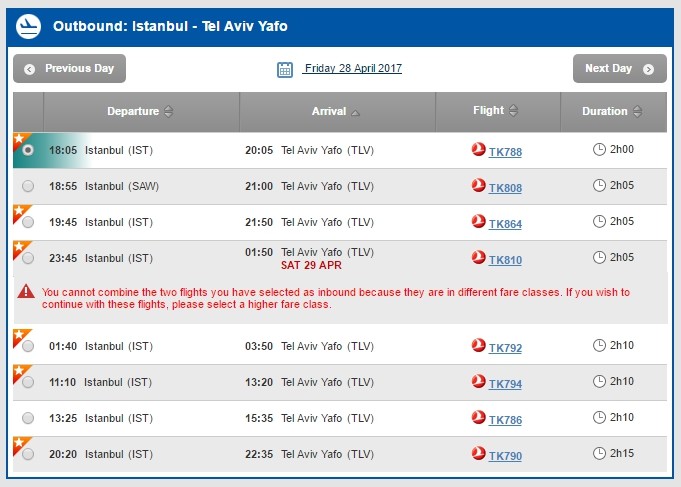Click the clock icon for the 2h00 duration
Image resolution: width=681 pixels, height=487 pixels.
[x=599, y=150]
